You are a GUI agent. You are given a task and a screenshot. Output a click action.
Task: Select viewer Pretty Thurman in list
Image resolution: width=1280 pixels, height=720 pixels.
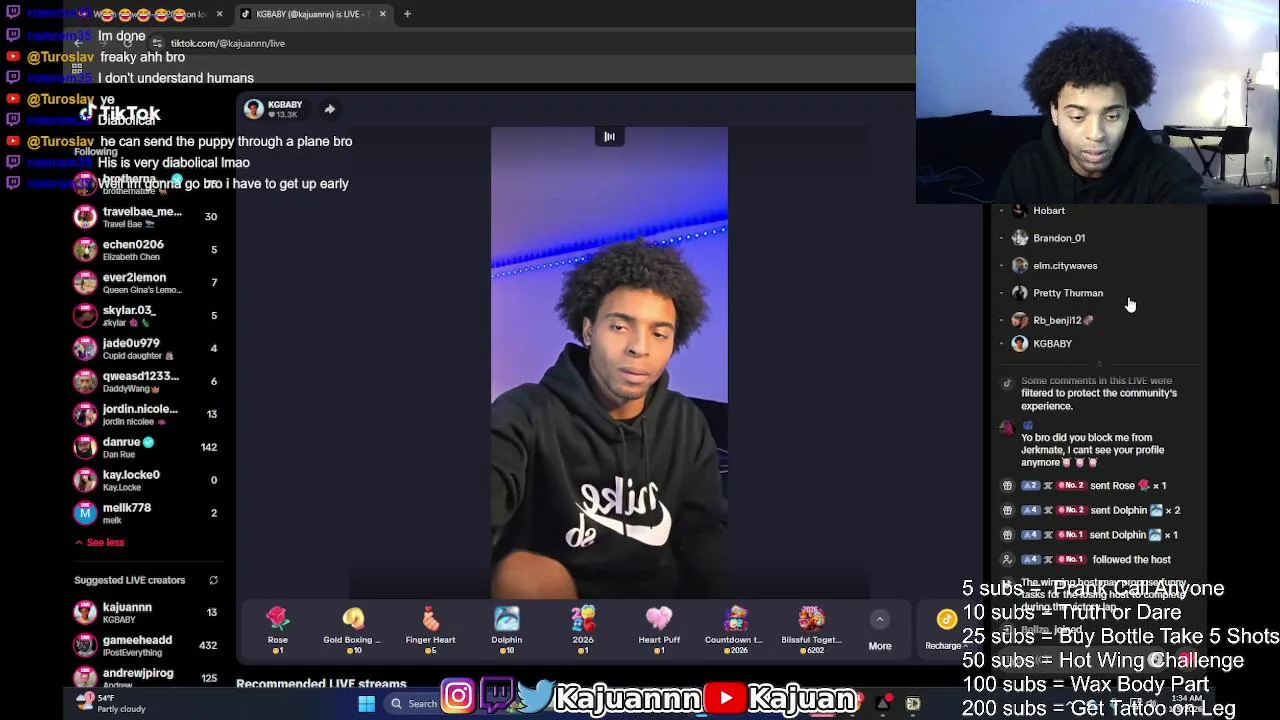pyautogui.click(x=1068, y=293)
